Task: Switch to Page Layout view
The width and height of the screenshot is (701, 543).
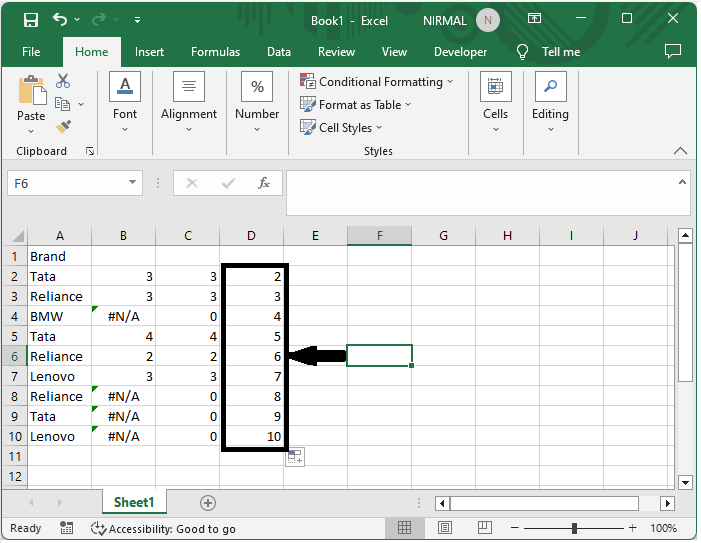Action: [445, 528]
